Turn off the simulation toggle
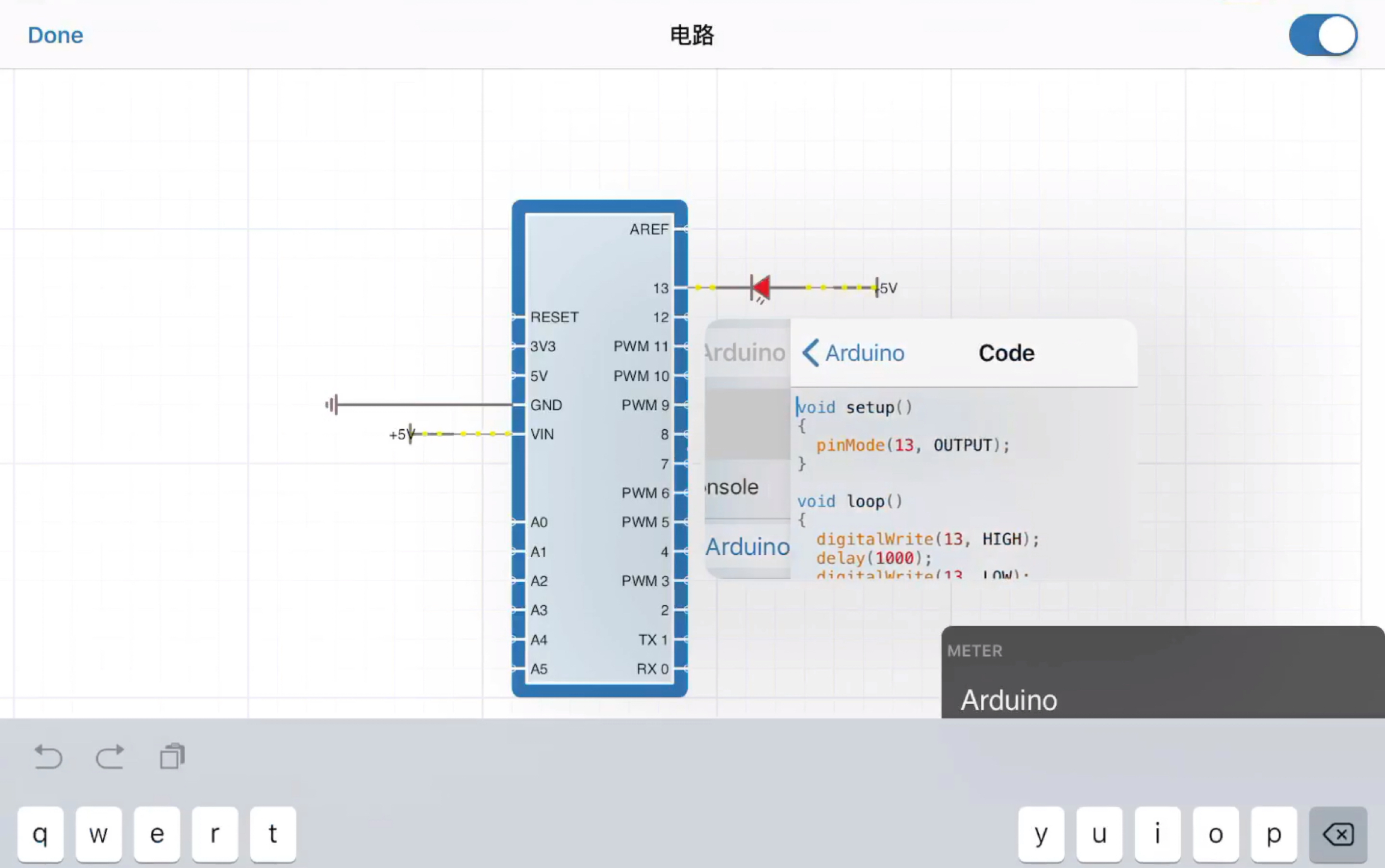The width and height of the screenshot is (1385, 868). point(1321,35)
